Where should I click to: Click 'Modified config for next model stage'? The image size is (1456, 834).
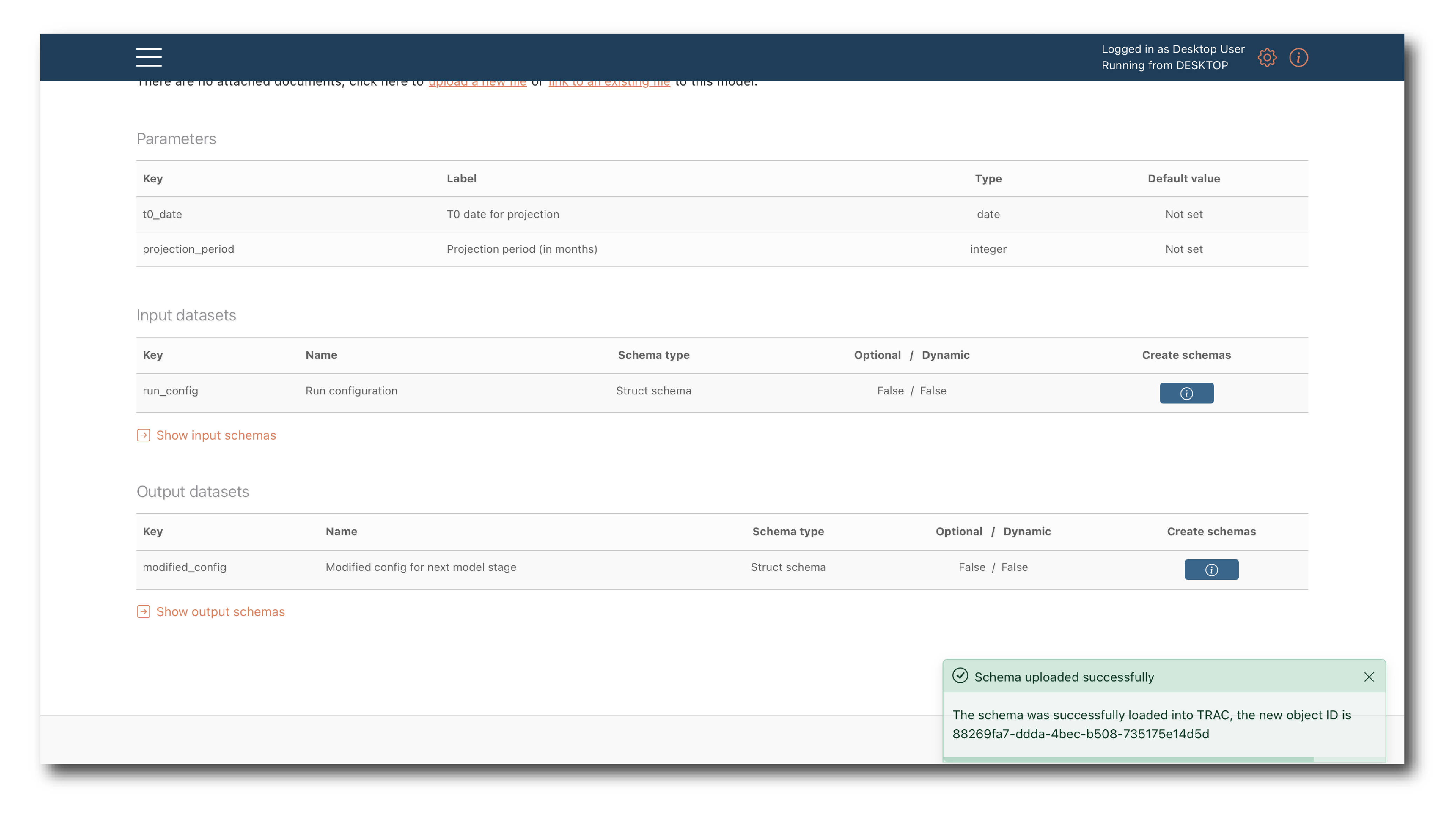(x=421, y=567)
